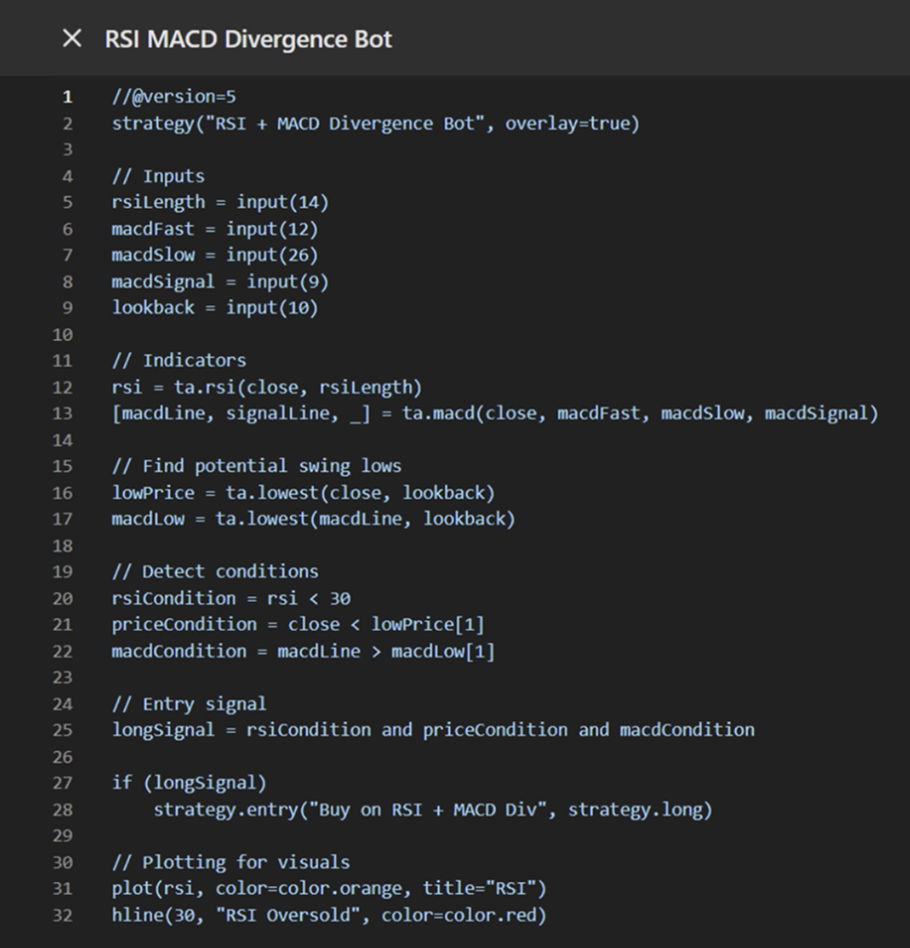Click the lookback = input(10) line
Screen dimensions: 910x948
point(215,307)
